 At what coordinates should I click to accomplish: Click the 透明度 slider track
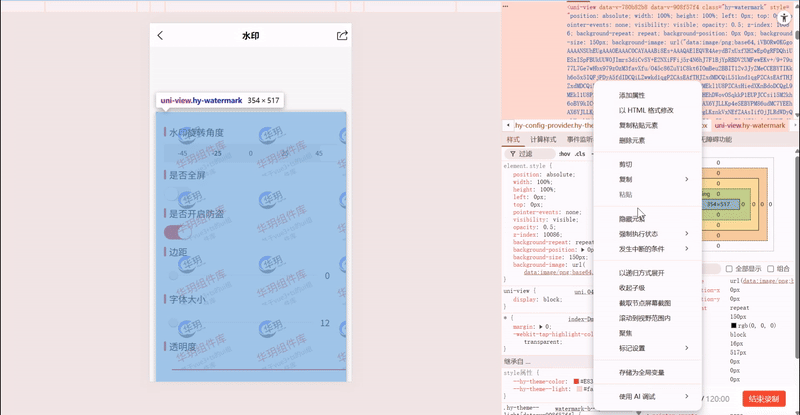pyautogui.click(x=259, y=369)
